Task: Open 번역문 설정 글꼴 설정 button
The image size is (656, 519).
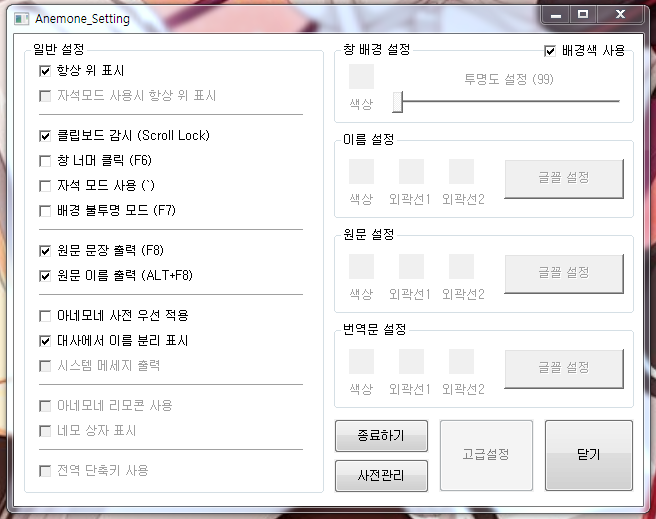Action: point(564,368)
